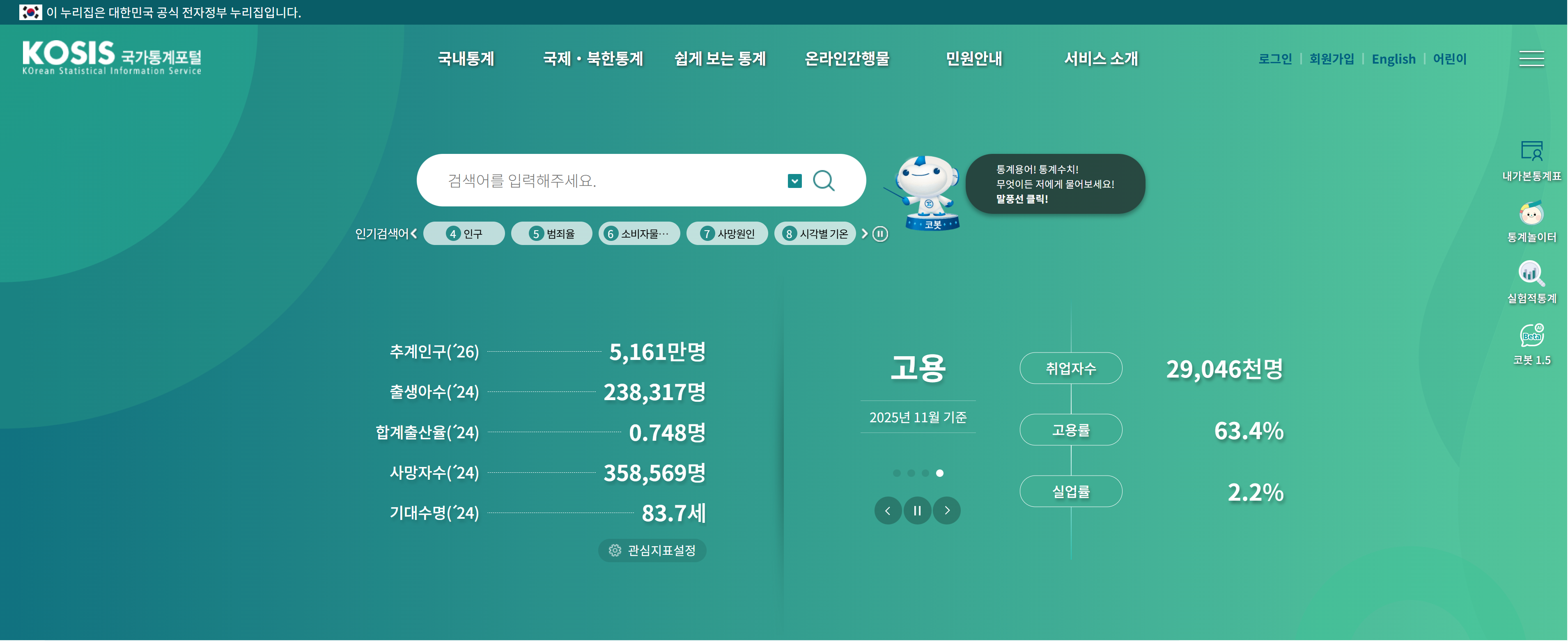Click the magnifying glass search icon
Screen dimensions: 1568x641
824,181
